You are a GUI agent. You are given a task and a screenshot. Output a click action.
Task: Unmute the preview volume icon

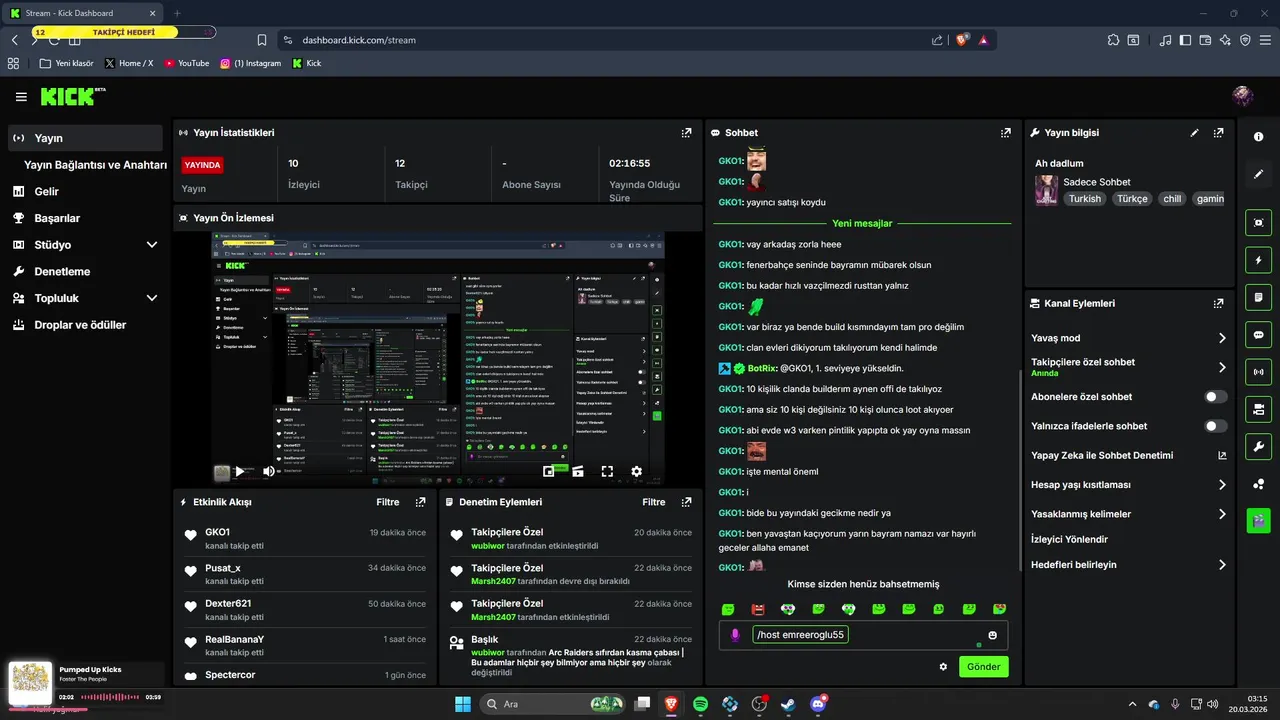[x=268, y=471]
